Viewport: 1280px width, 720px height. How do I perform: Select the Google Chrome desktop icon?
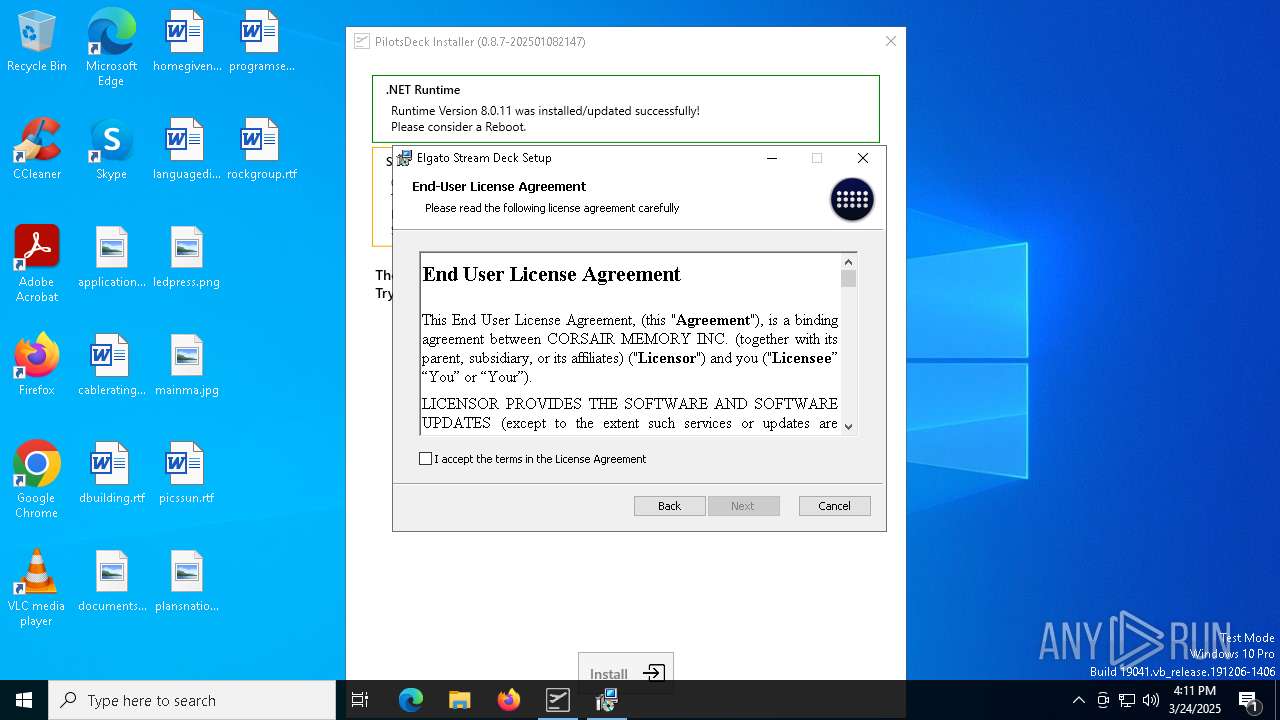point(37,480)
